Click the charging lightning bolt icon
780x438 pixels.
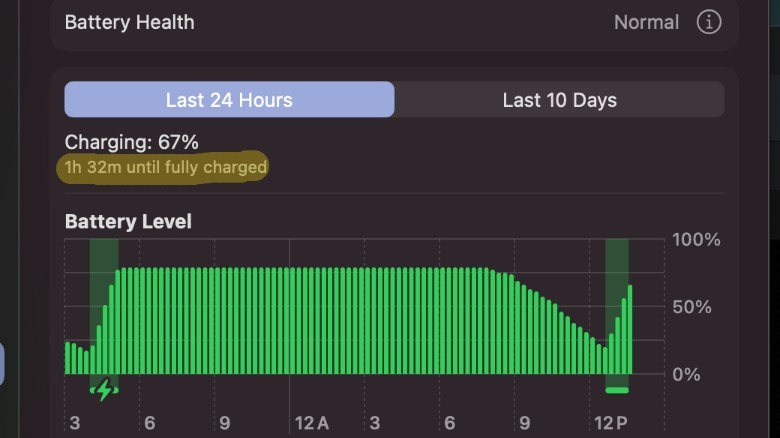point(104,390)
